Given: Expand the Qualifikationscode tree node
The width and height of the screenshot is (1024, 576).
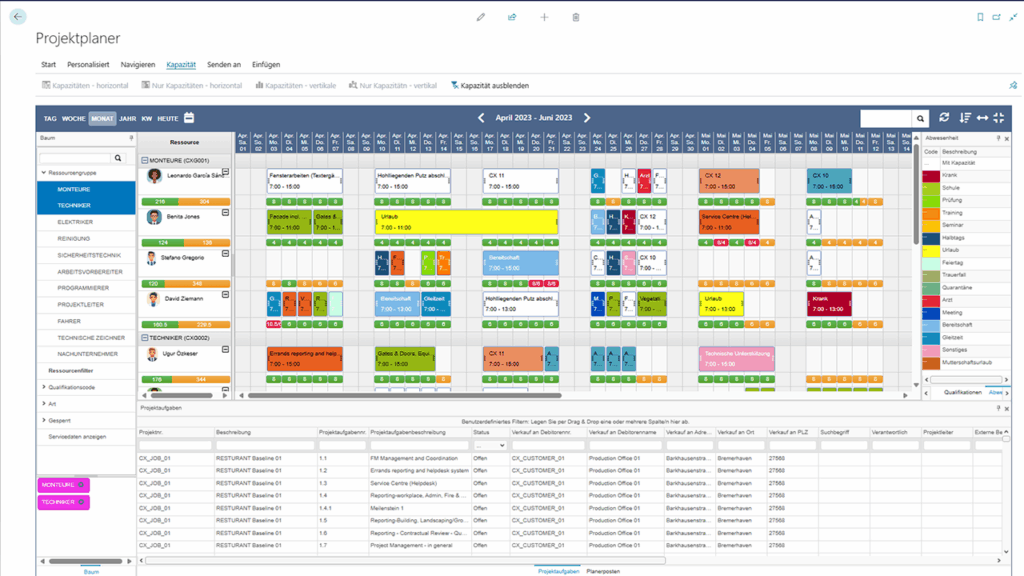Looking at the screenshot, I should [44, 386].
